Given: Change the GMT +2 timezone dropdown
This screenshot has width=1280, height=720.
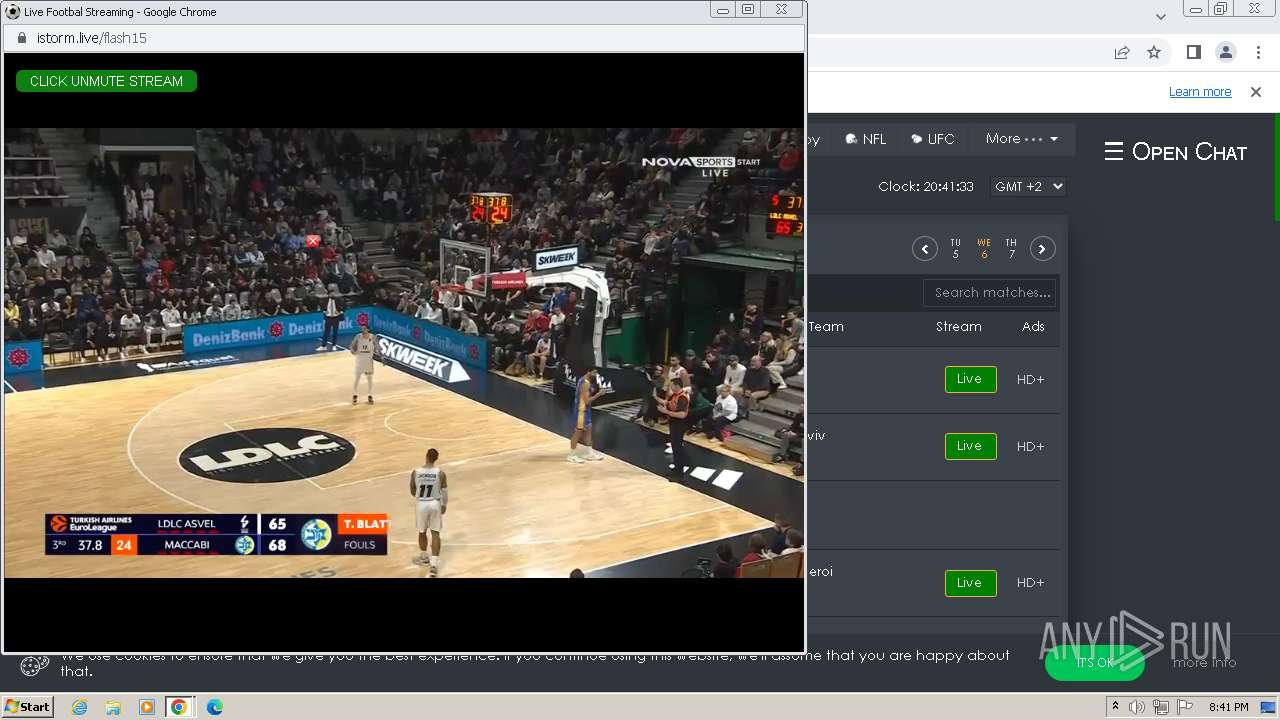Looking at the screenshot, I should pos(1028,187).
